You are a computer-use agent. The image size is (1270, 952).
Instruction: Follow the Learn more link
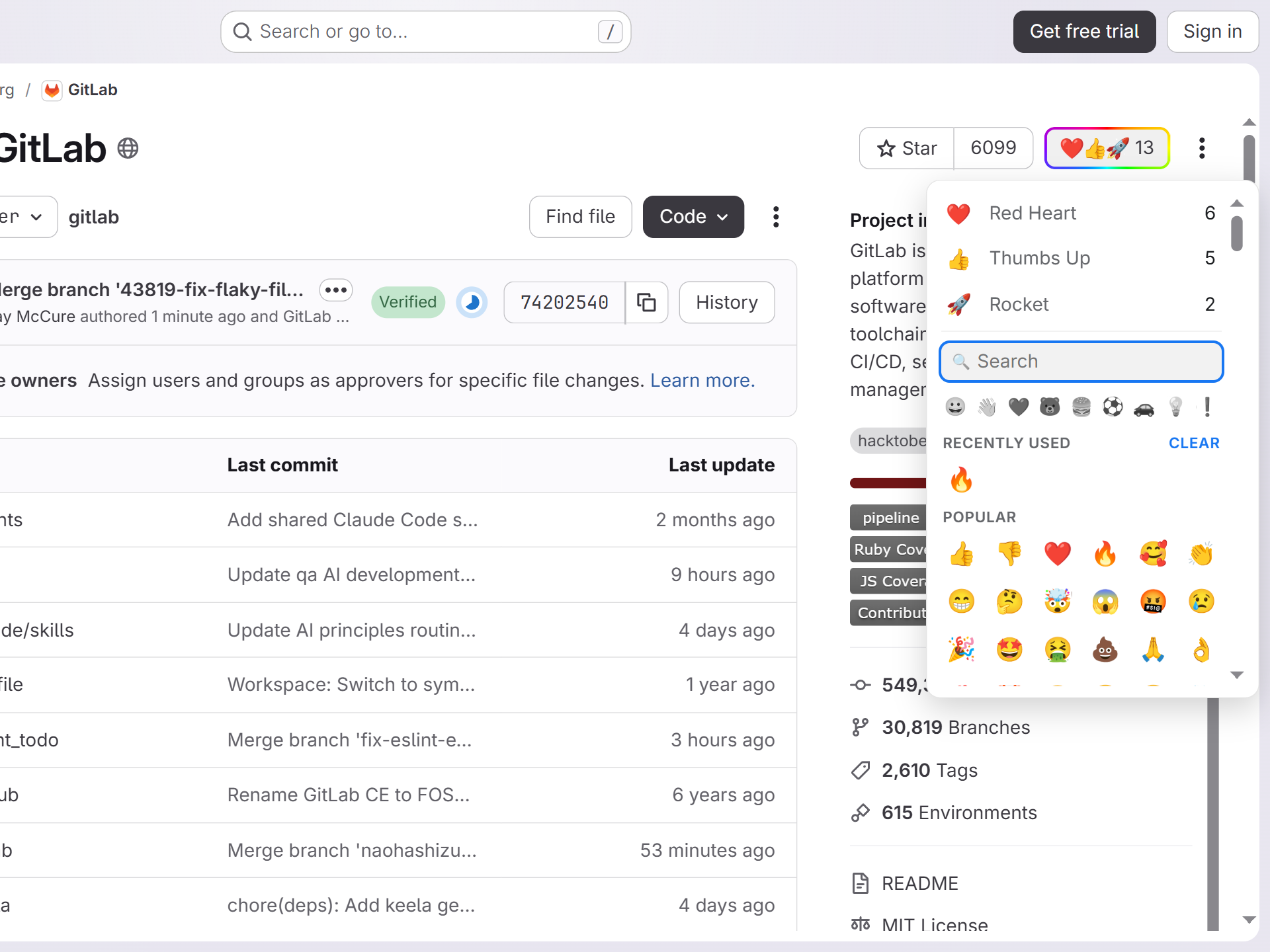(x=702, y=380)
